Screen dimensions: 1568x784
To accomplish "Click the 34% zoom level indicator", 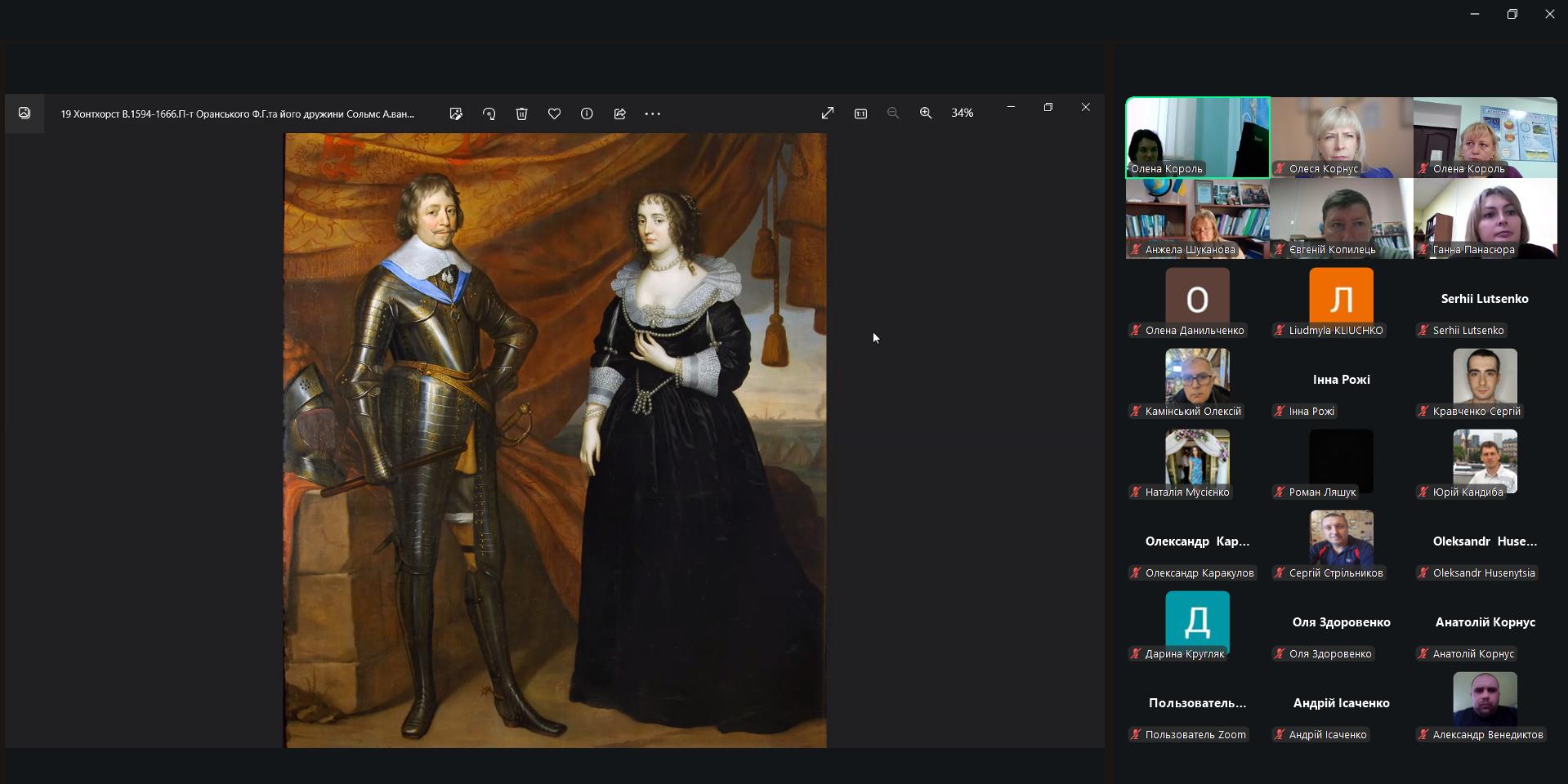I will (x=962, y=114).
